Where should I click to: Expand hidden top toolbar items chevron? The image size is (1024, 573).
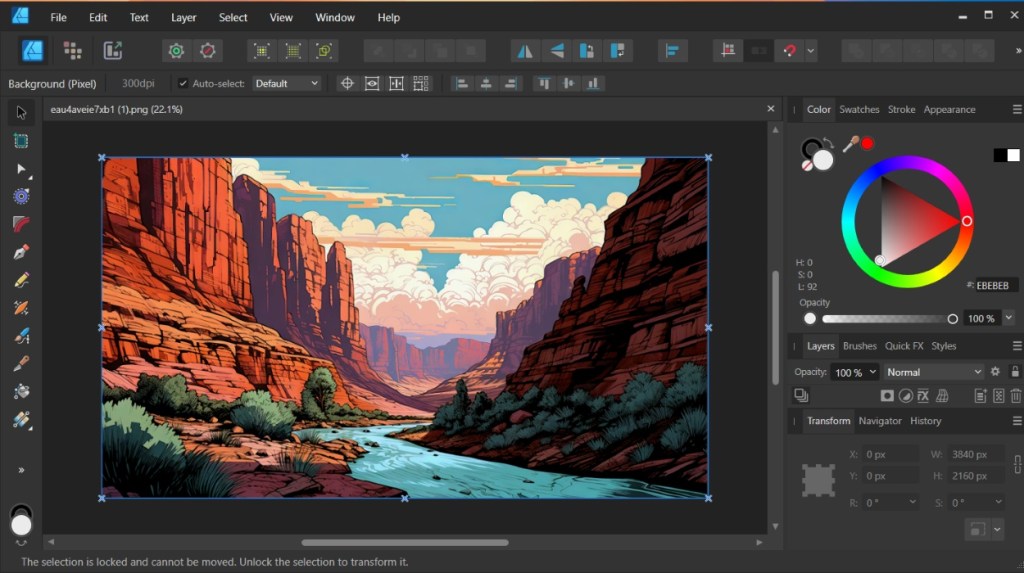click(x=1018, y=50)
